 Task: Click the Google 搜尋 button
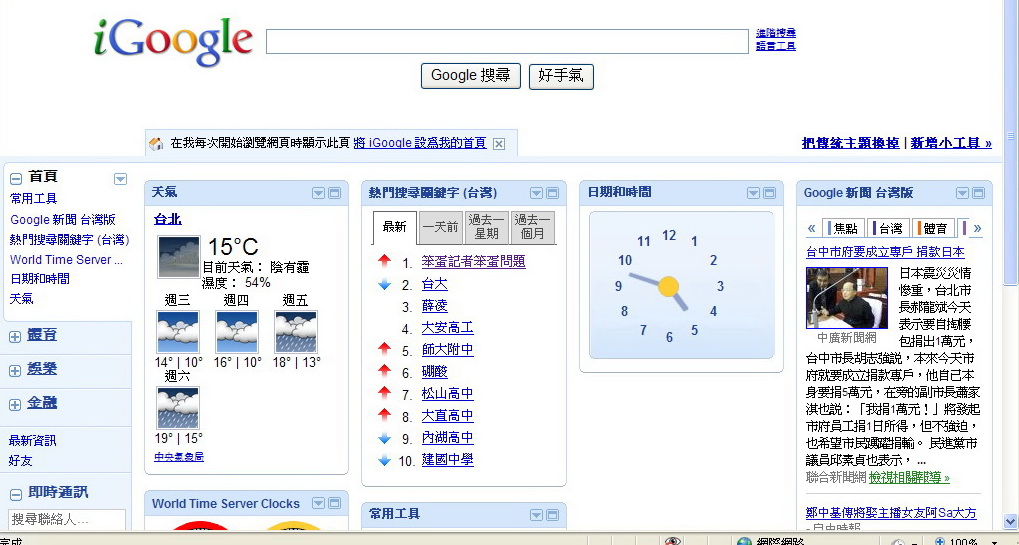tap(471, 75)
